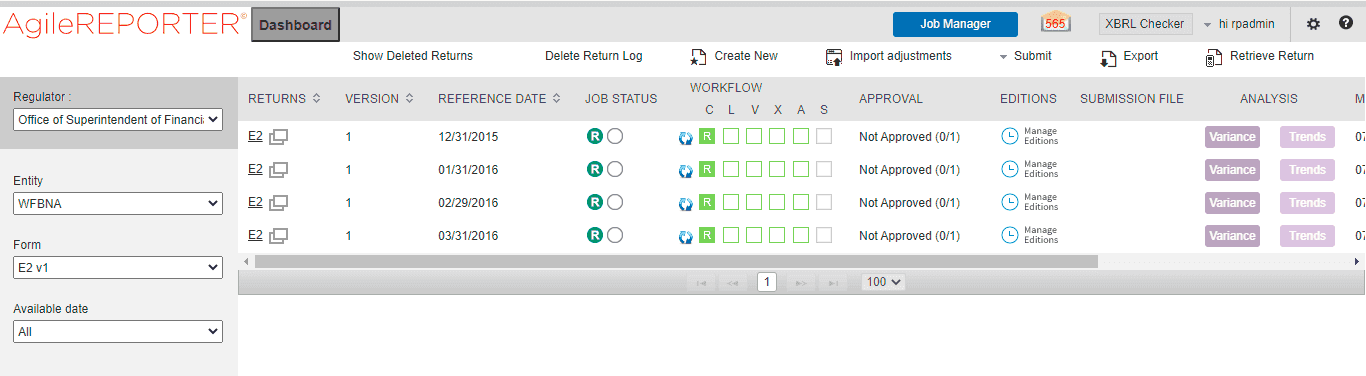Toggle workflow L box for 12/31/2015 row
The height and width of the screenshot is (376, 1366).
coord(731,137)
